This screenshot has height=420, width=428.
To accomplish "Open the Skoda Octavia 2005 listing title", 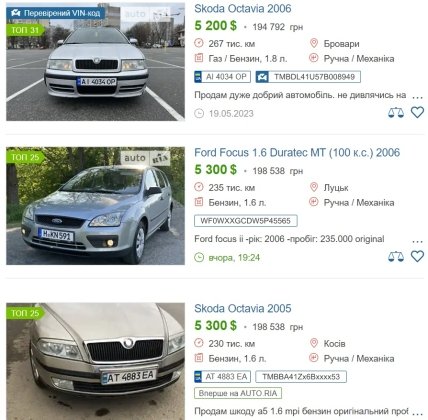I will 243,308.
